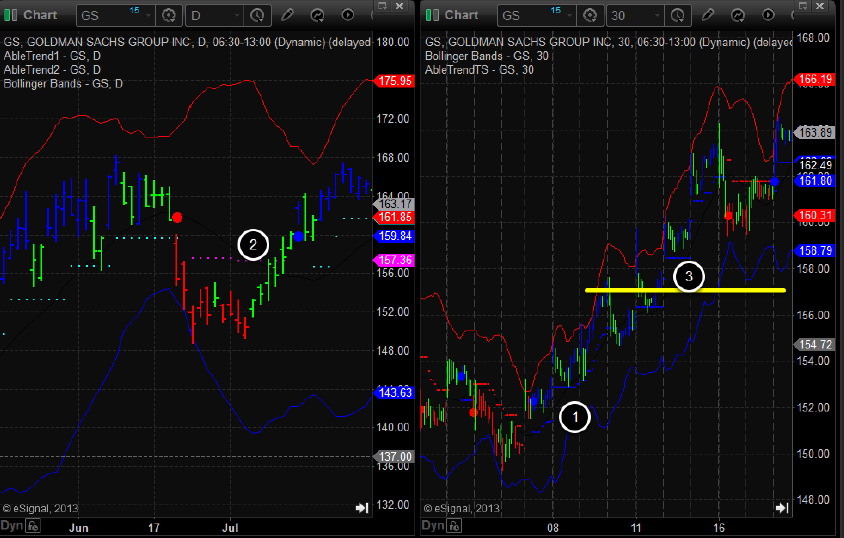Jump to latest bar in 30-minute chart
844x538 pixels.
[782, 508]
